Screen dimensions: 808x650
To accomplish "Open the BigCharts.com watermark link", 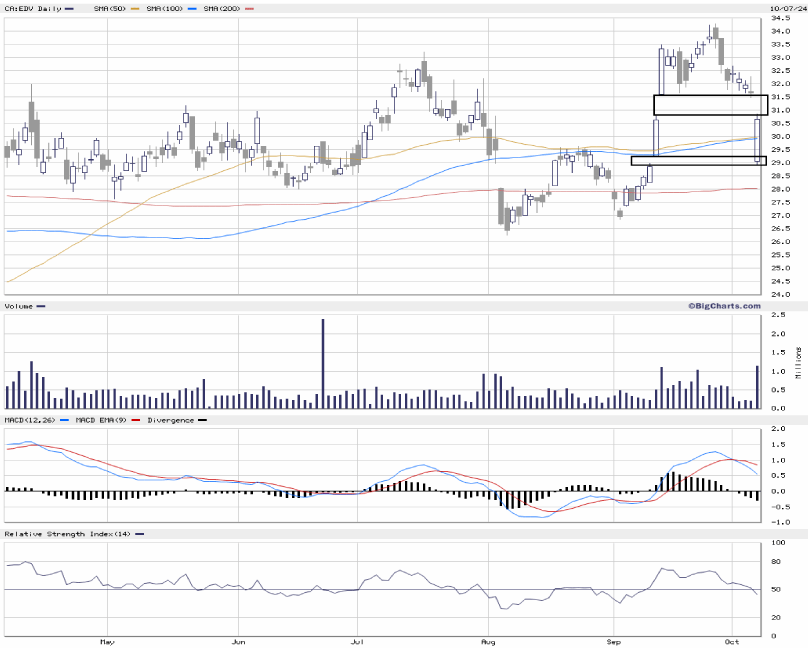I will 722,305.
